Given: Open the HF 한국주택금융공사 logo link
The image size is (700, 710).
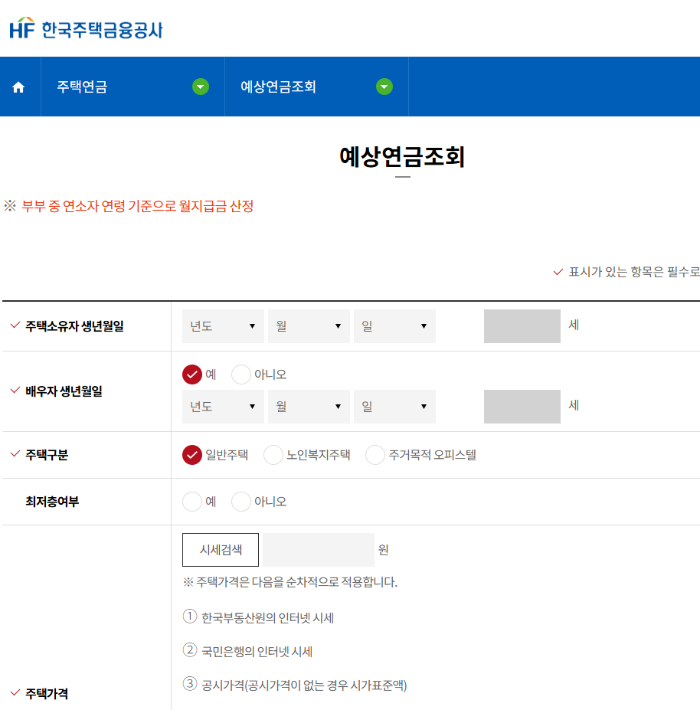Looking at the screenshot, I should (86, 29).
